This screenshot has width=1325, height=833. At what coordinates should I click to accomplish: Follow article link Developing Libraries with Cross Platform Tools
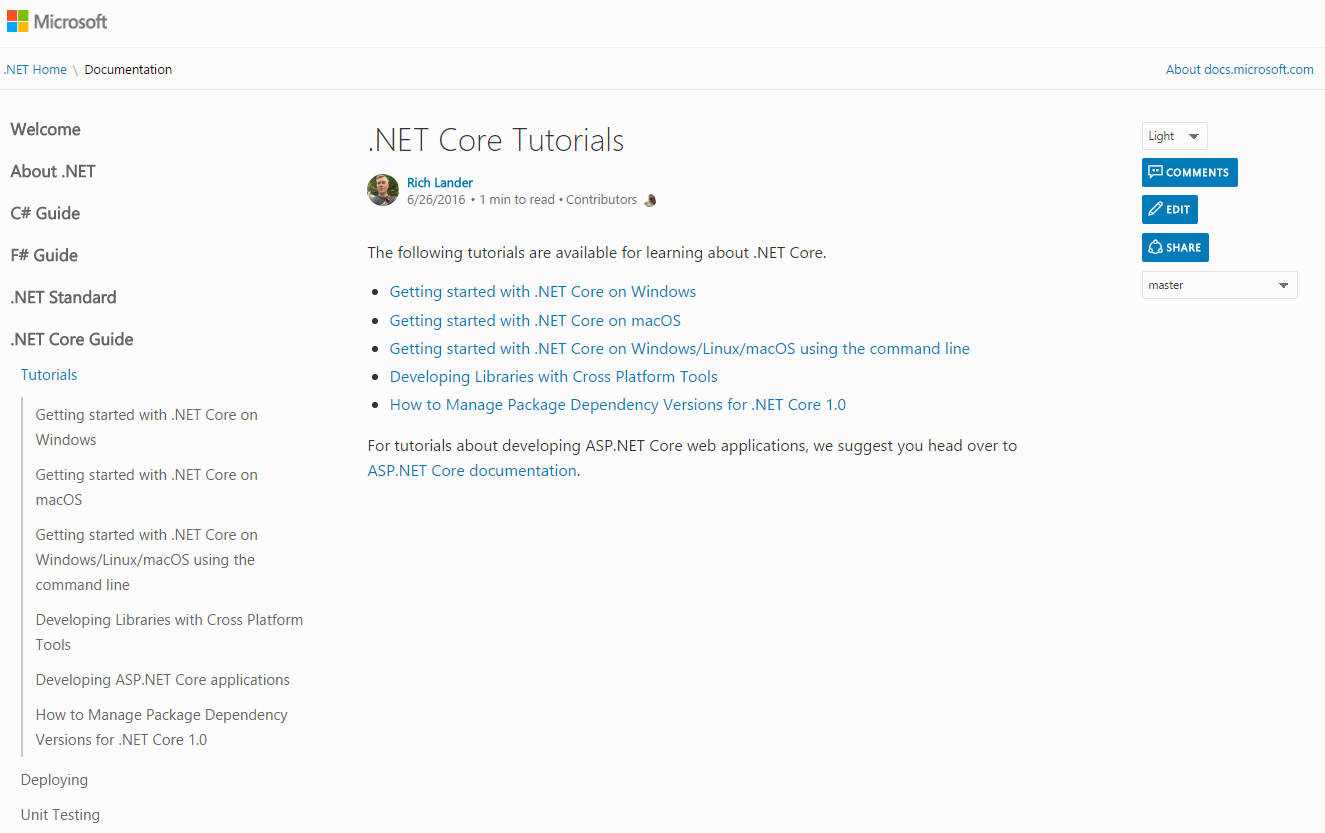click(554, 377)
